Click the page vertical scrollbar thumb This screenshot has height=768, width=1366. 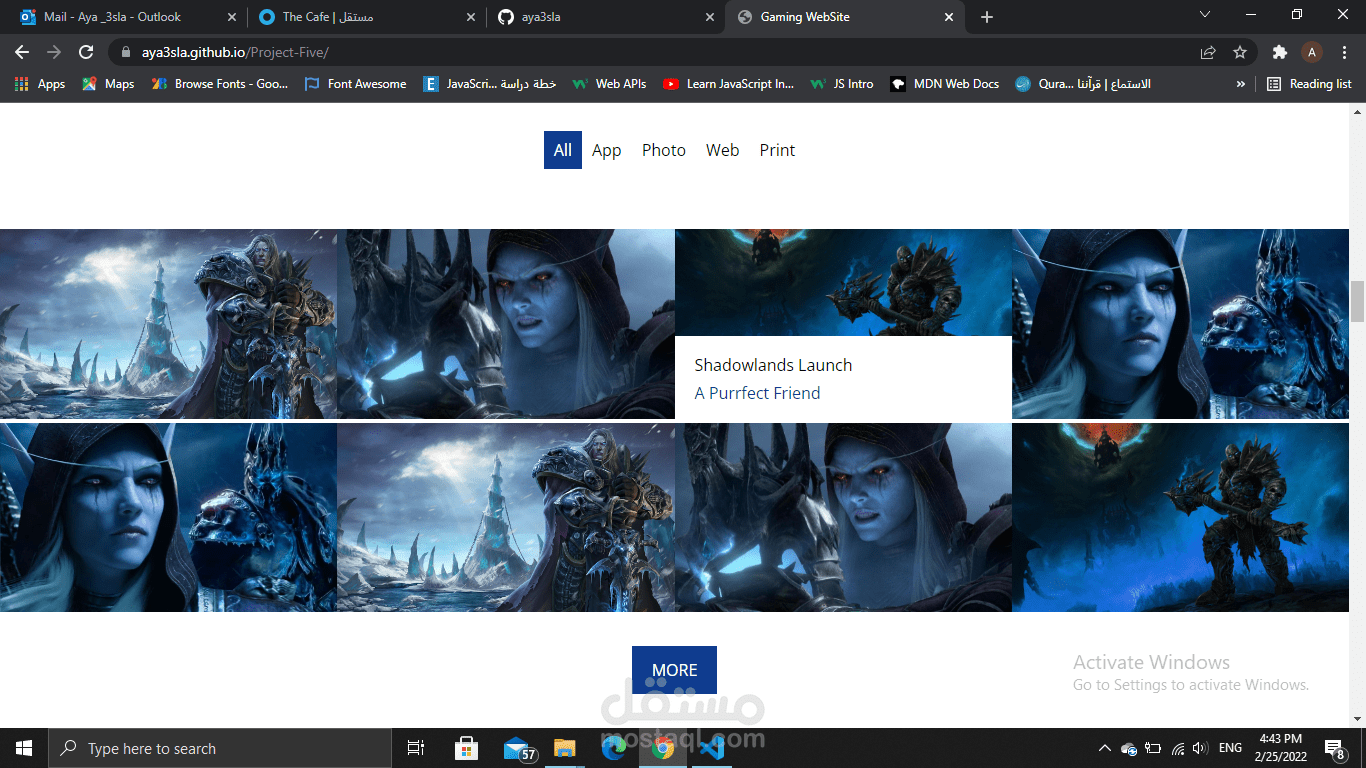1357,302
